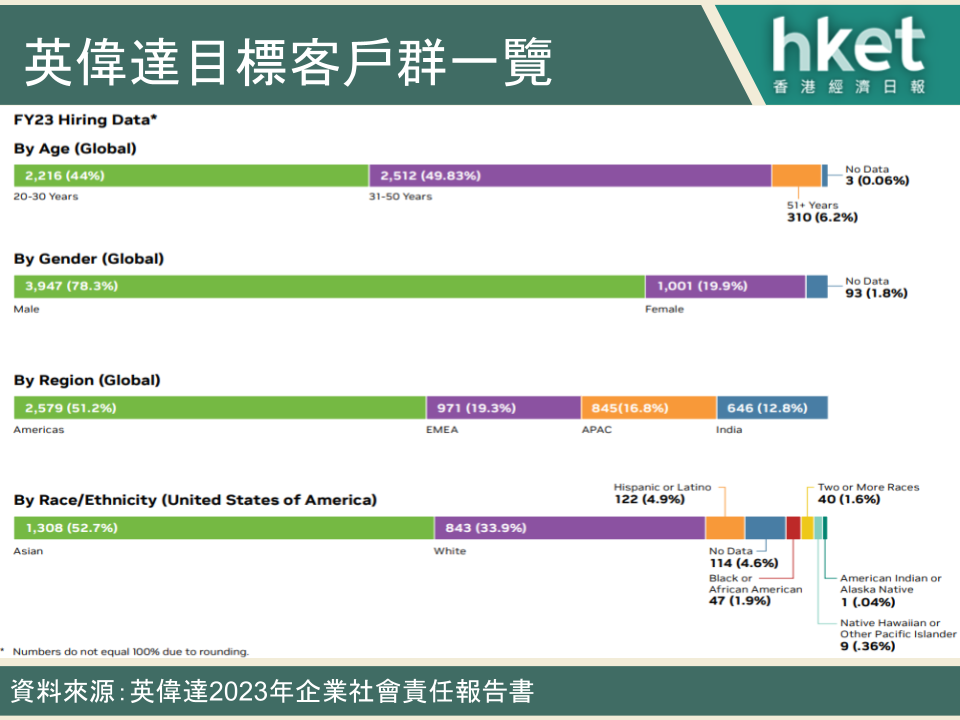The height and width of the screenshot is (720, 960).
Task: Click the American Indian or Alaska Native label
Action: [890, 583]
